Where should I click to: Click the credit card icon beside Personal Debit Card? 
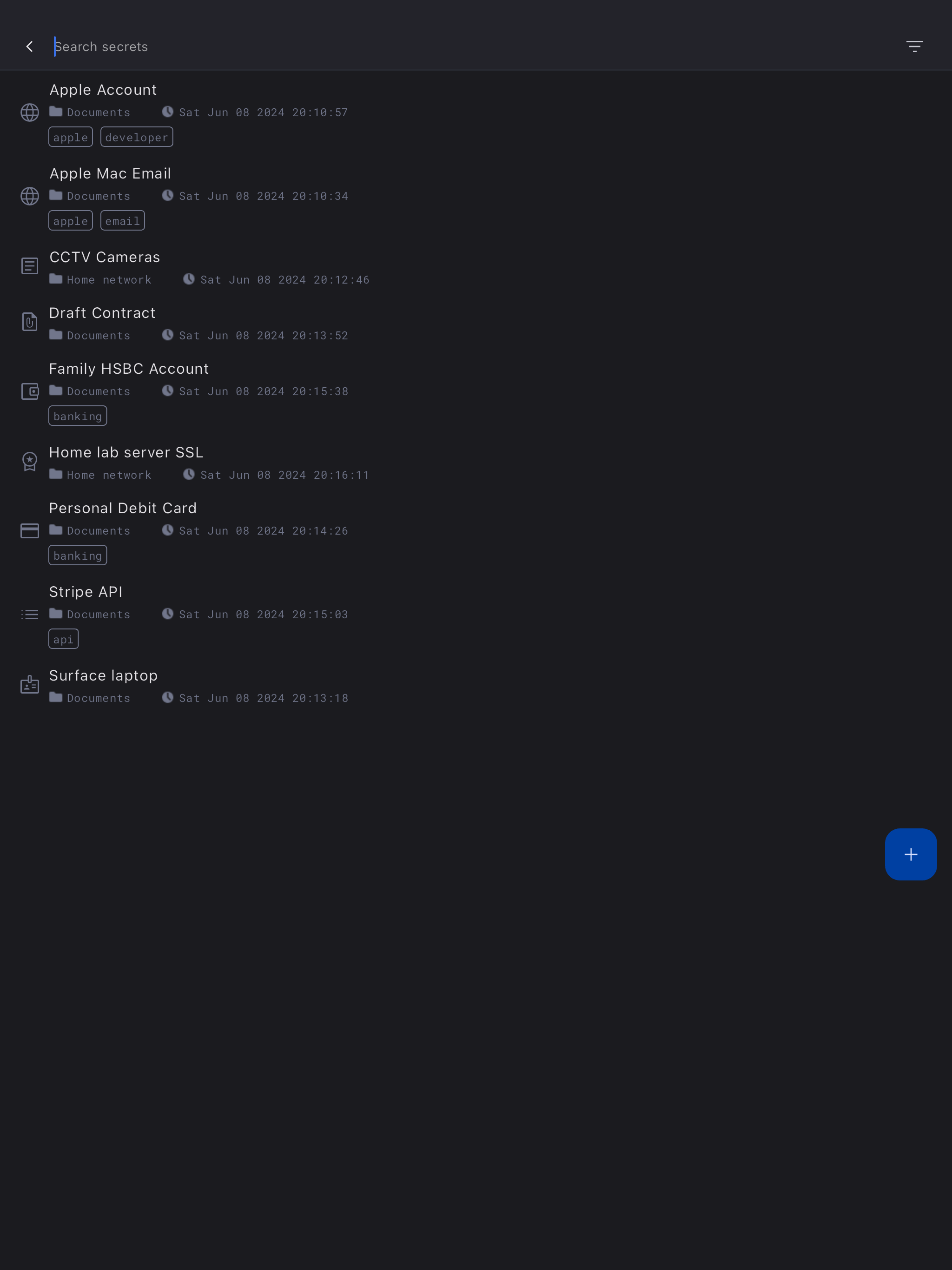pos(30,530)
